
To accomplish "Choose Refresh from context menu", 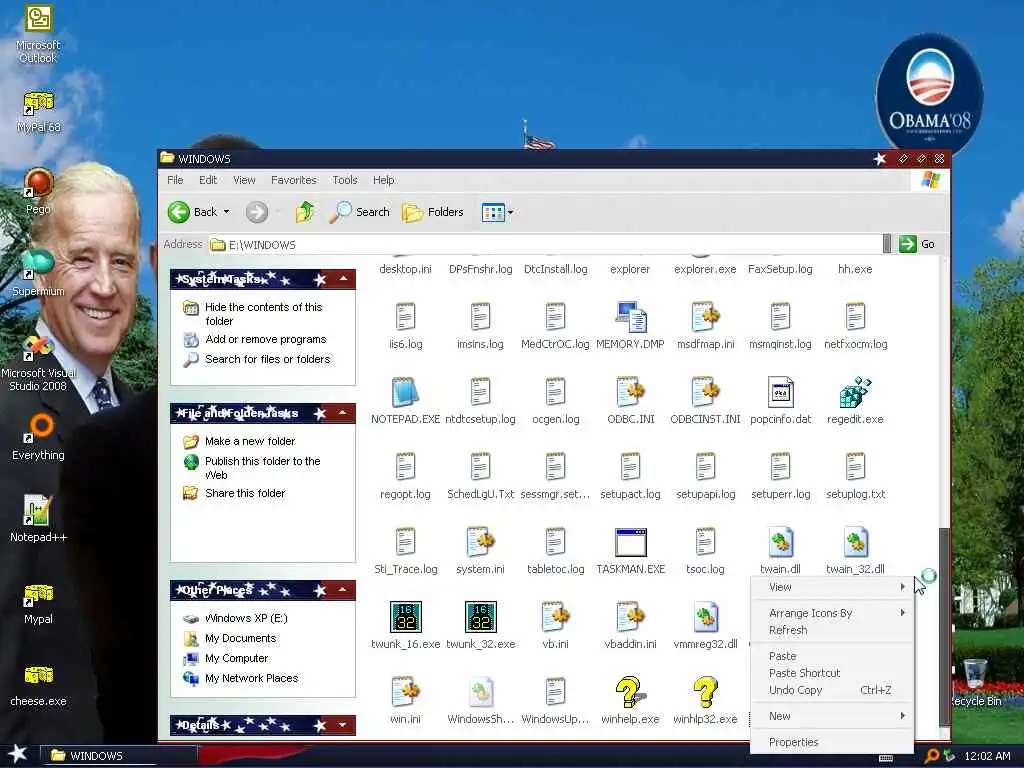I will click(x=832, y=630).
